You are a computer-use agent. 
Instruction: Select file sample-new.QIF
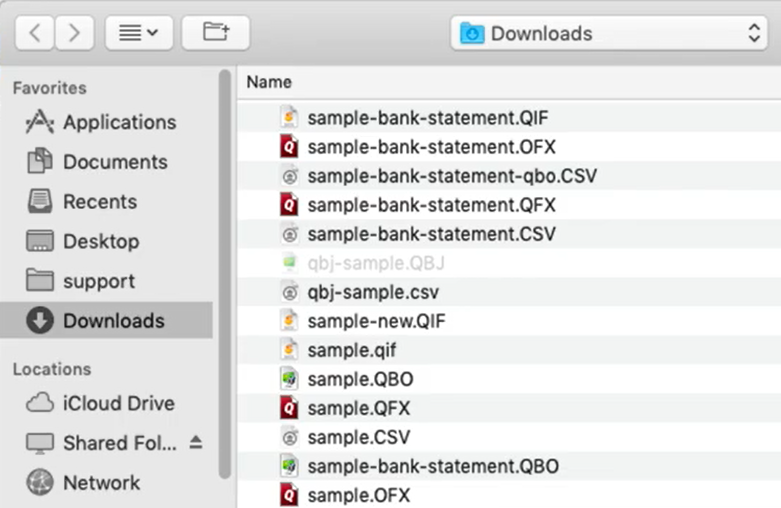click(509, 321)
